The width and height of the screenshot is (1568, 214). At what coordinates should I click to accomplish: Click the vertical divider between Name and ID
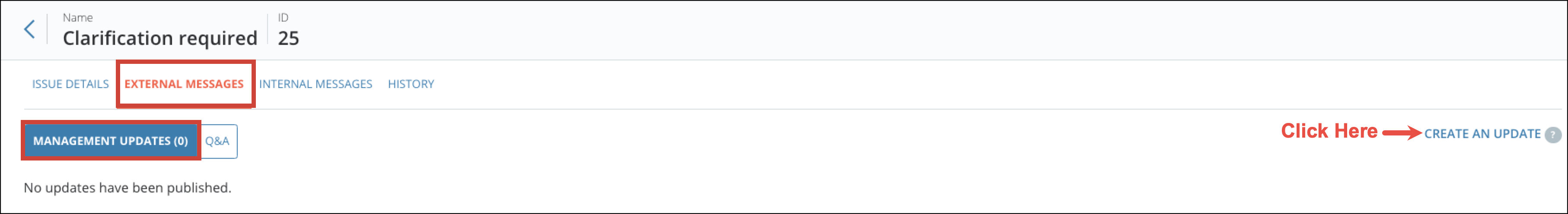pos(268,29)
